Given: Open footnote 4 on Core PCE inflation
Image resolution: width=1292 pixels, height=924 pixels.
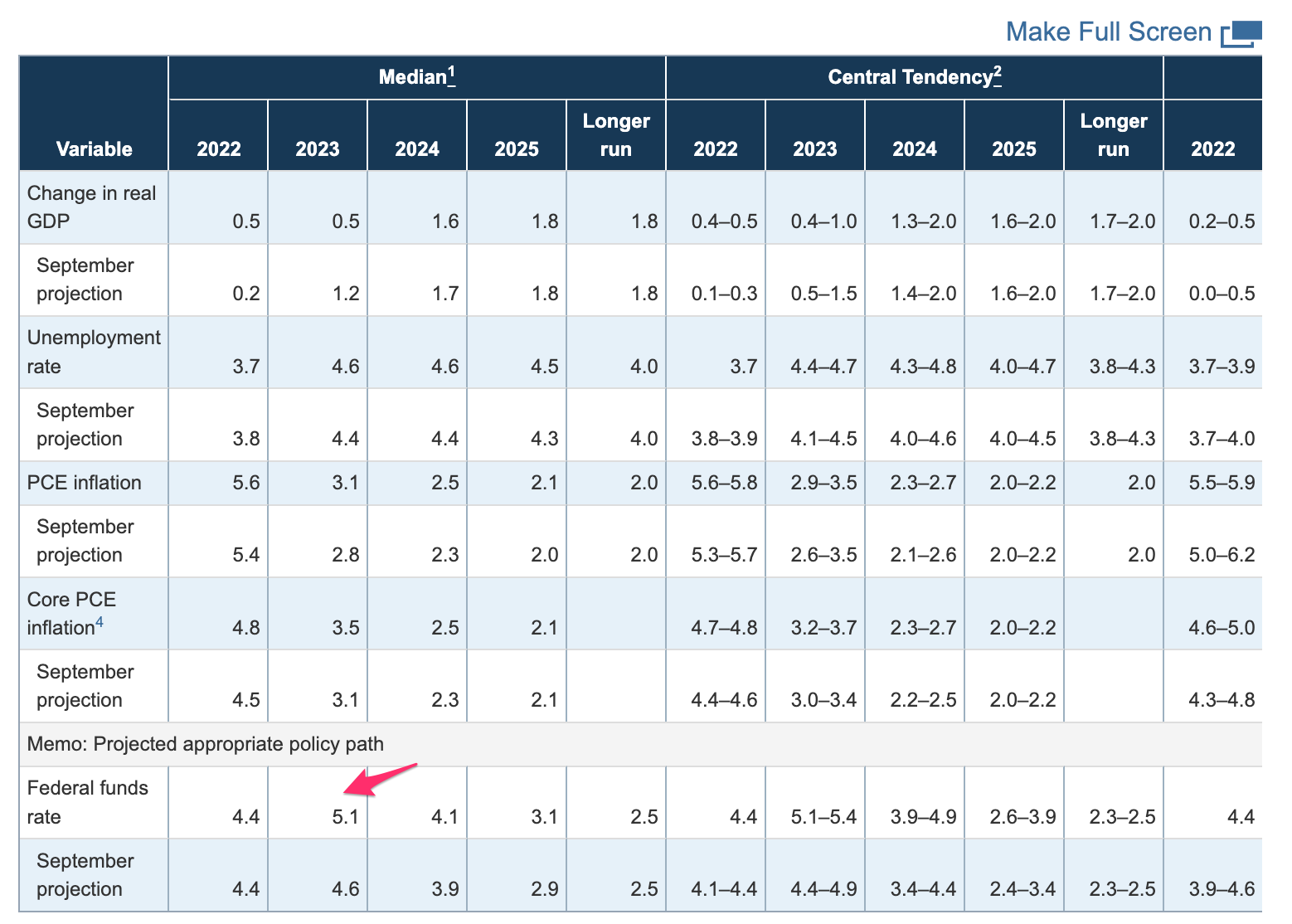Looking at the screenshot, I should (100, 621).
